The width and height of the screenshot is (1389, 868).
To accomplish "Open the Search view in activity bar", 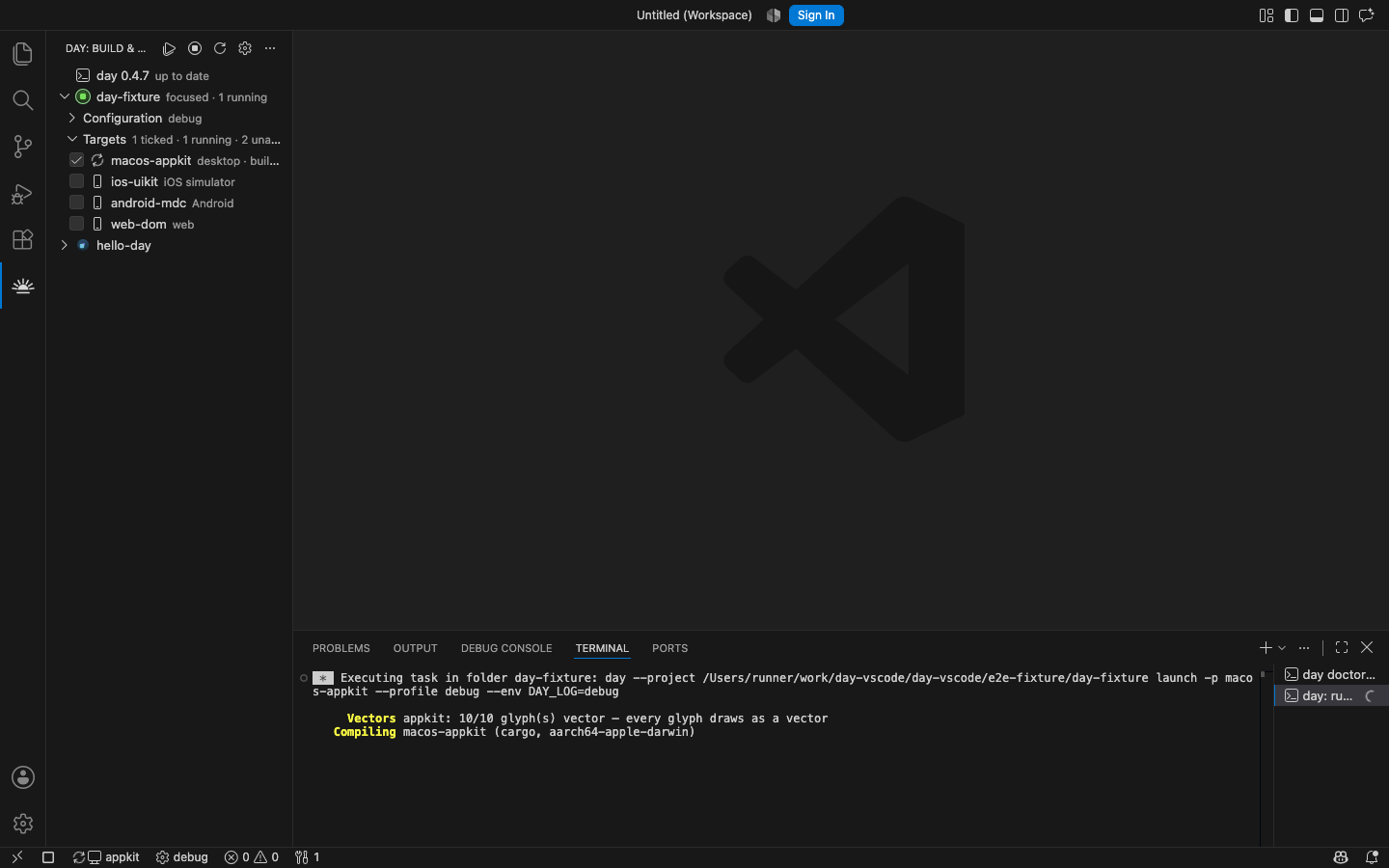I will coord(23,100).
